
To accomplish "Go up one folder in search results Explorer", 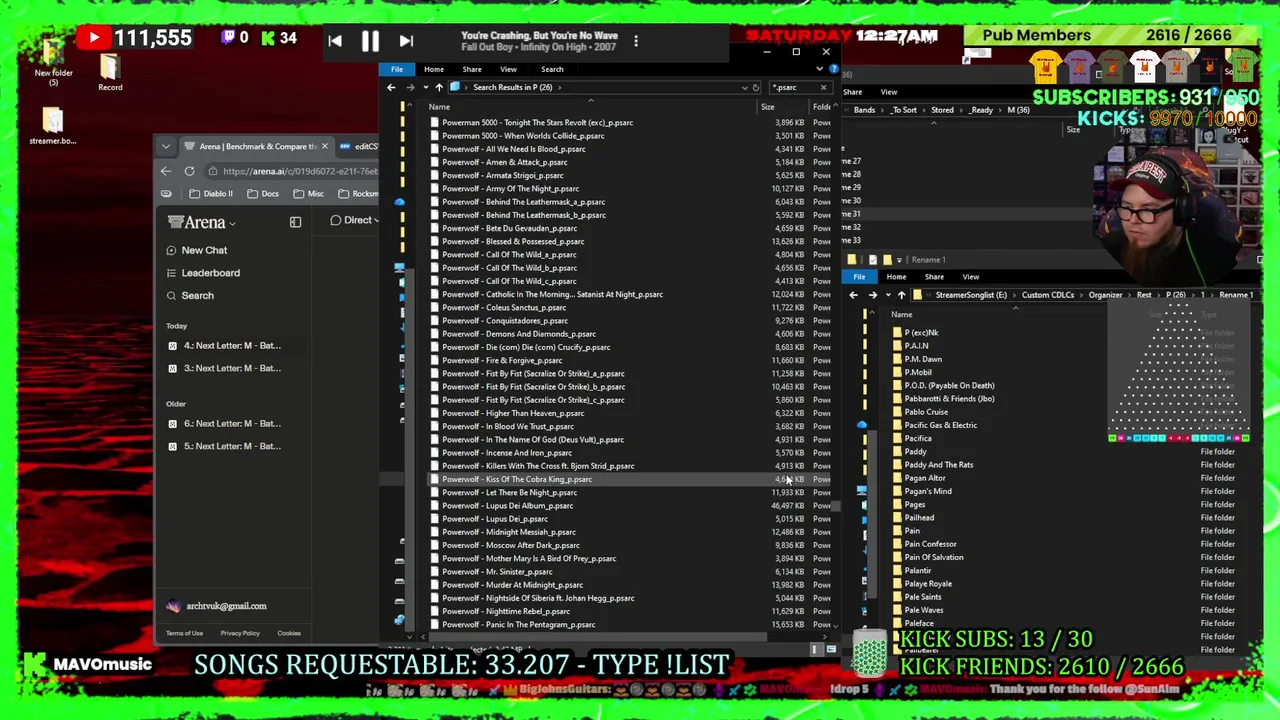I will [438, 87].
